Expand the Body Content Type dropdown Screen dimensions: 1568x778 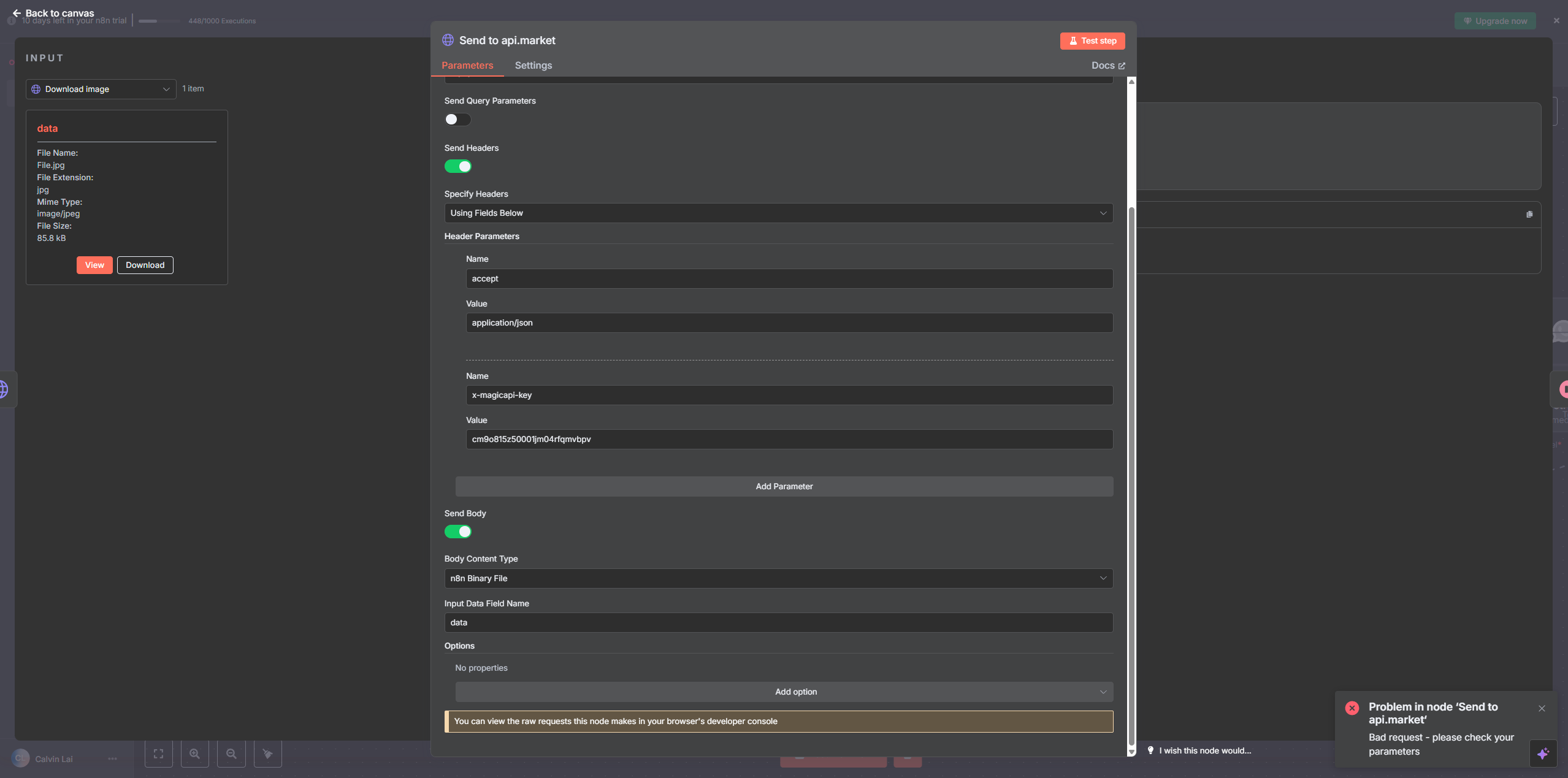778,578
